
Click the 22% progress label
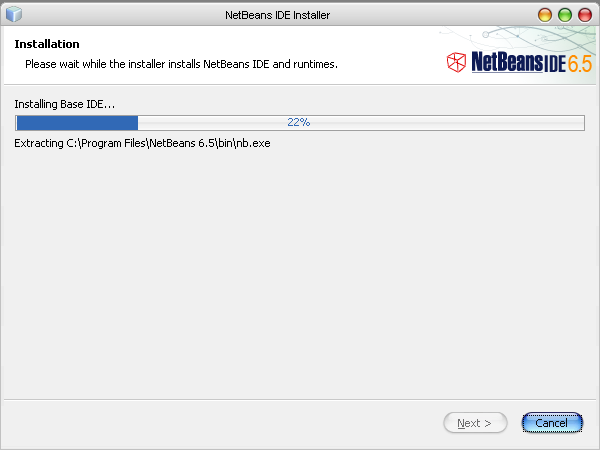coord(298,122)
